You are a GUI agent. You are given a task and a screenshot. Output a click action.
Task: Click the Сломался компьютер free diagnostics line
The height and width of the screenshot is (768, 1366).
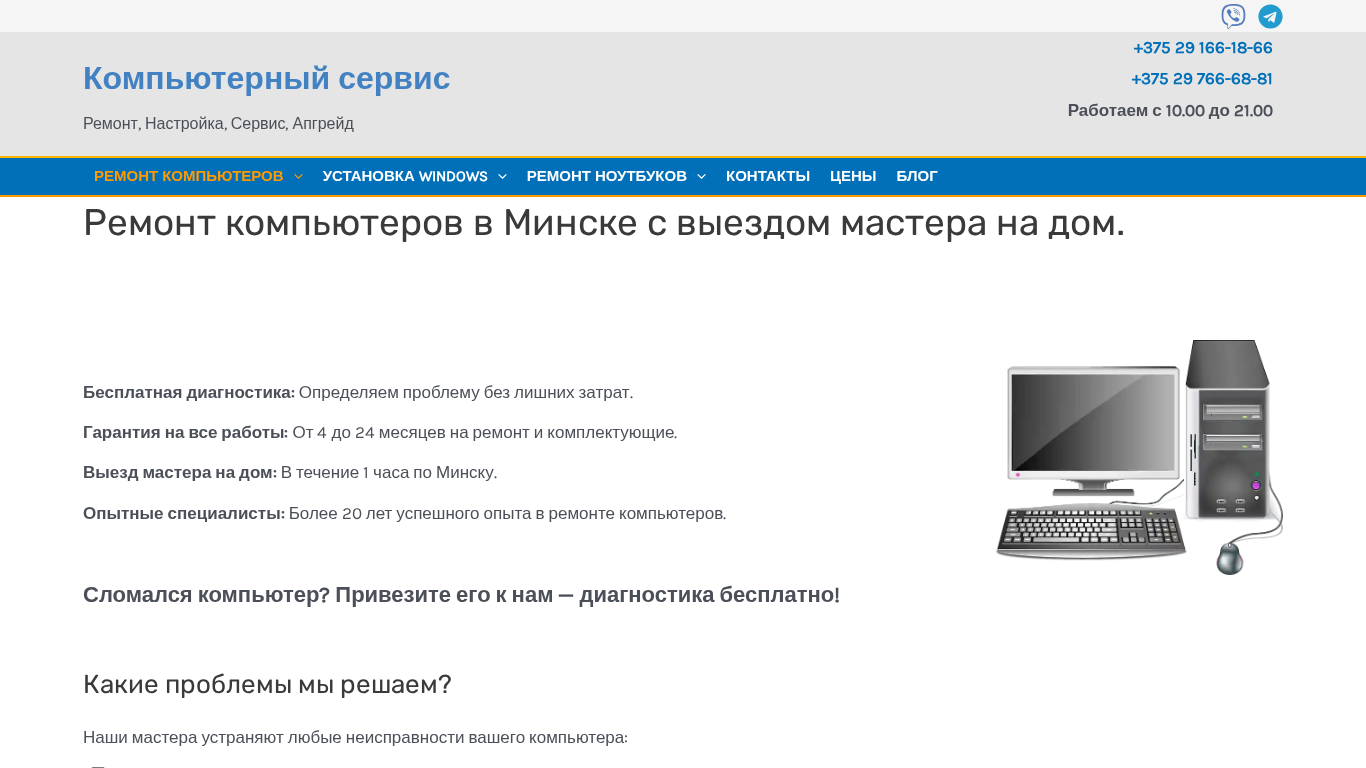(461, 595)
